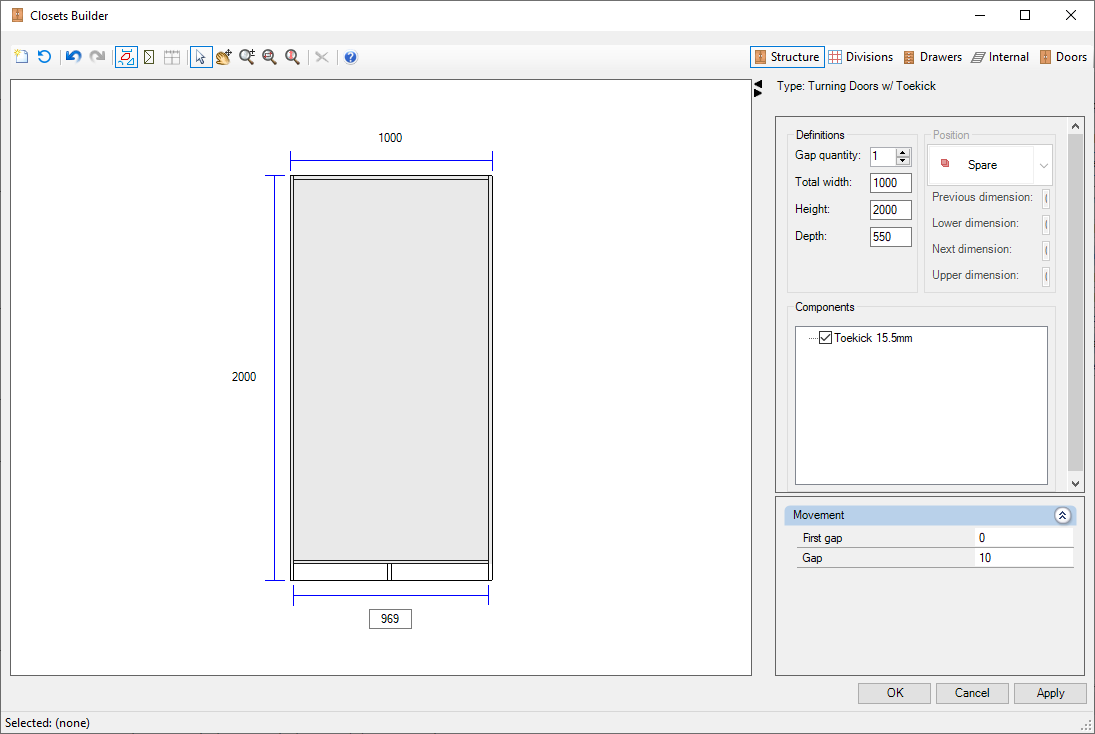Click the zoom to height magnifier
The width and height of the screenshot is (1095, 734).
tap(293, 57)
